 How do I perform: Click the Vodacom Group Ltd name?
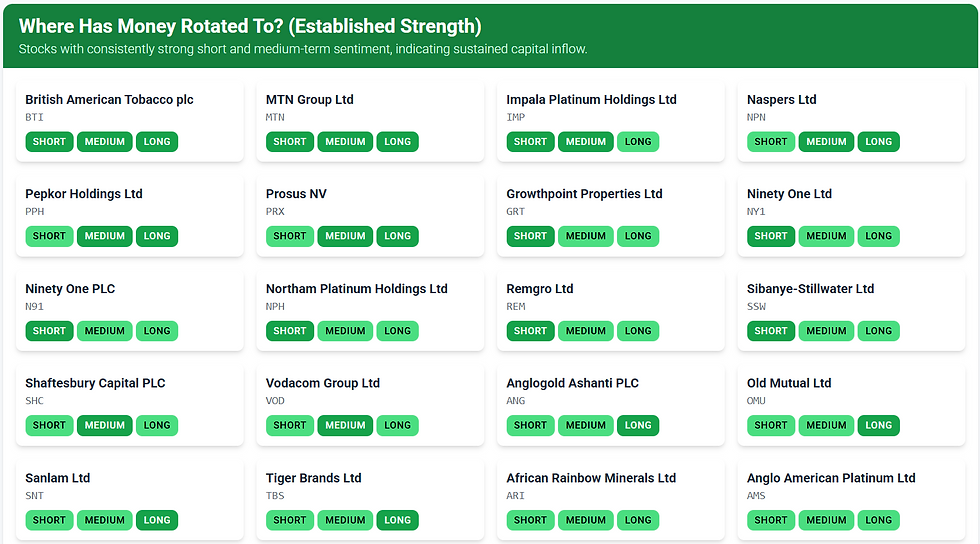pyautogui.click(x=322, y=383)
